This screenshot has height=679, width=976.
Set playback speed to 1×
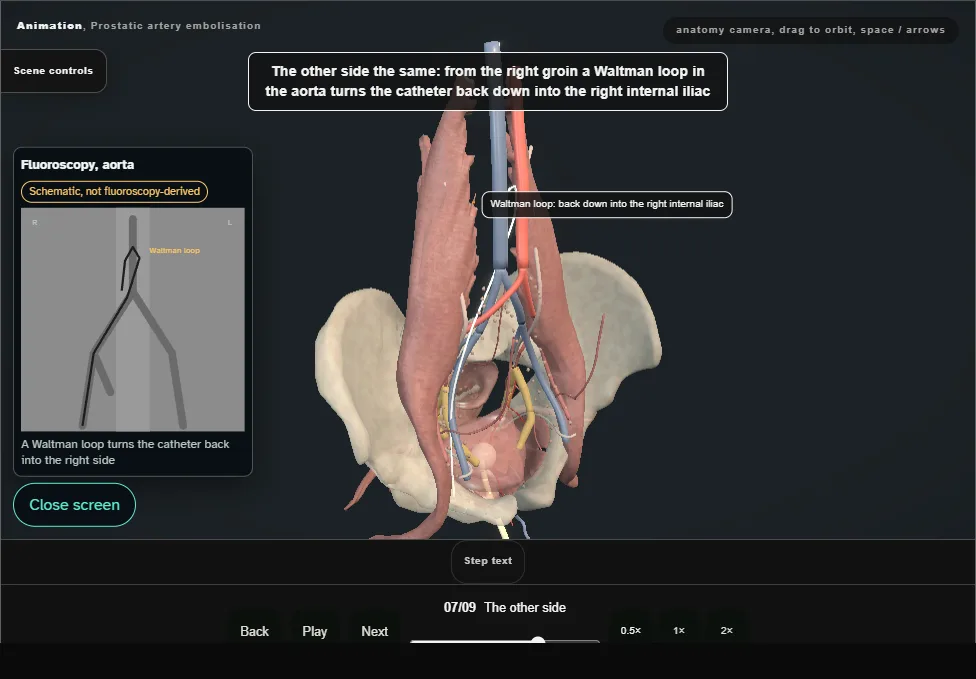678,630
